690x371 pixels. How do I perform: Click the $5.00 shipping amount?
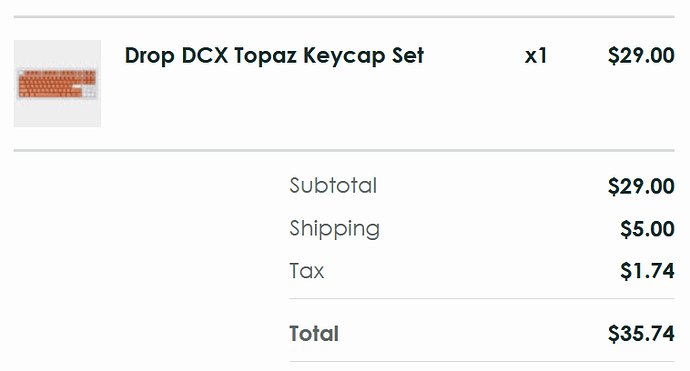(x=647, y=229)
